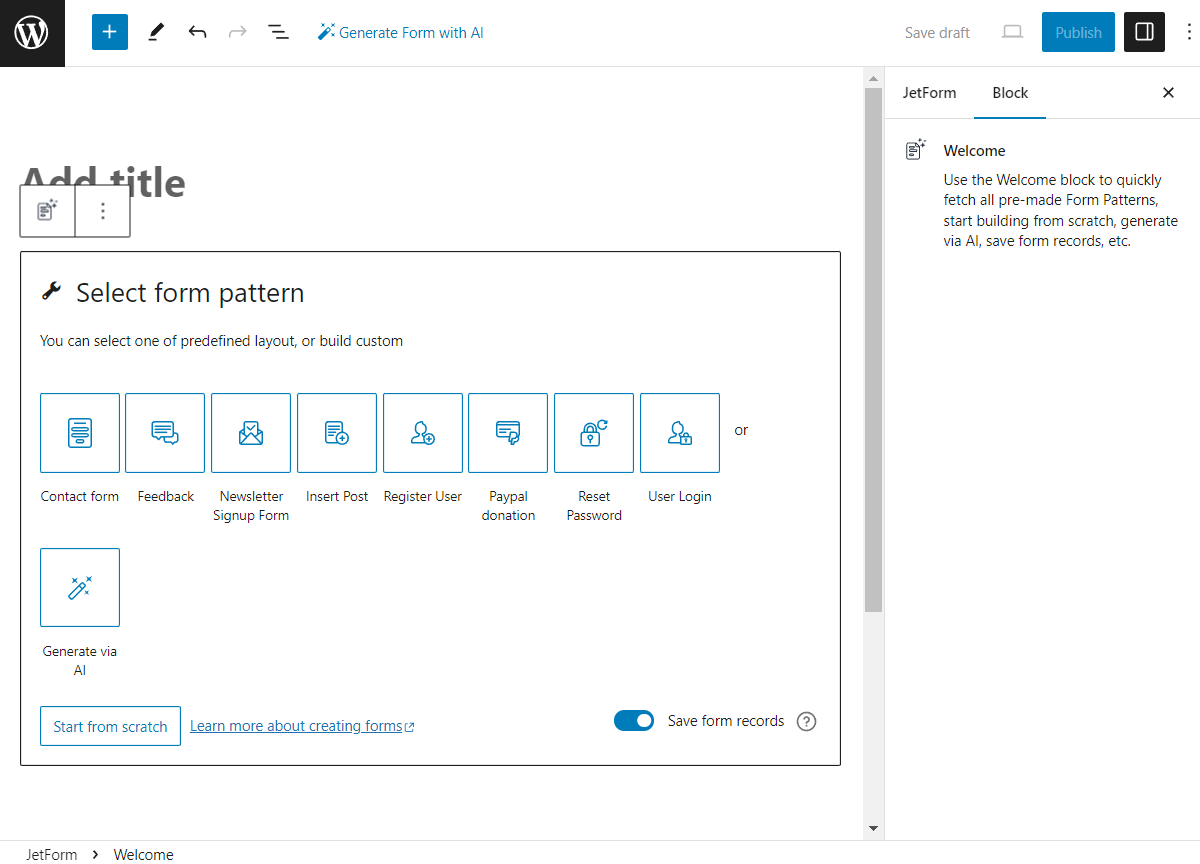The height and width of the screenshot is (864, 1200).
Task: Disable the Save form records toggle
Action: pyautogui.click(x=634, y=721)
